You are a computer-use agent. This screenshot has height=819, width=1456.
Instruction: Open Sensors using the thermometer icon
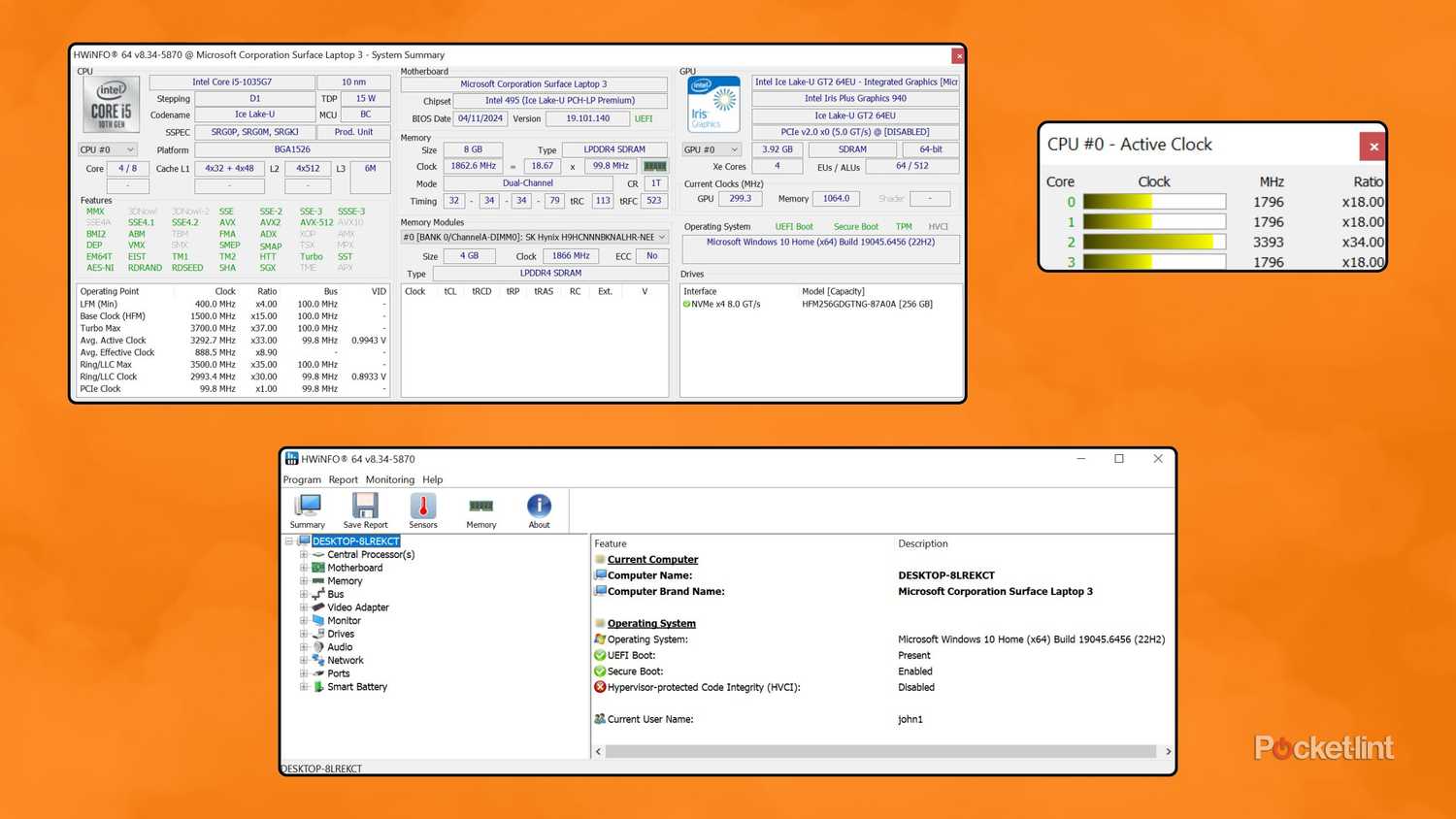423,507
